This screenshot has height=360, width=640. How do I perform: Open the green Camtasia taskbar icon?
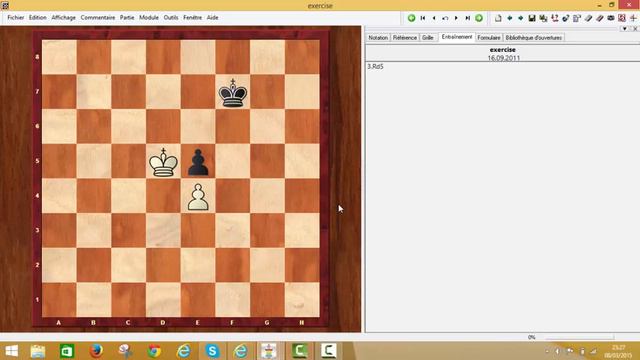click(300, 351)
